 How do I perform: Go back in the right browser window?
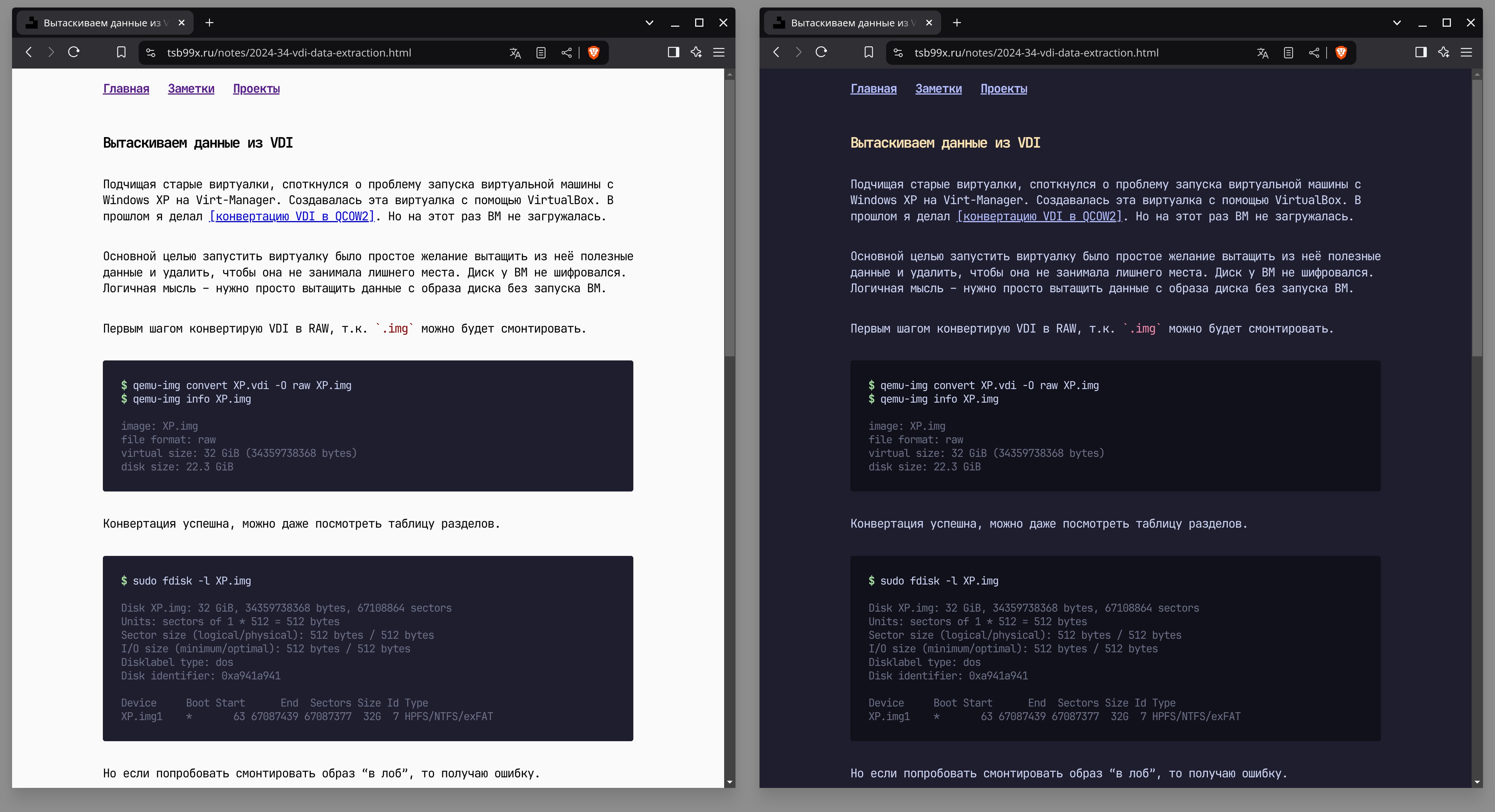776,52
